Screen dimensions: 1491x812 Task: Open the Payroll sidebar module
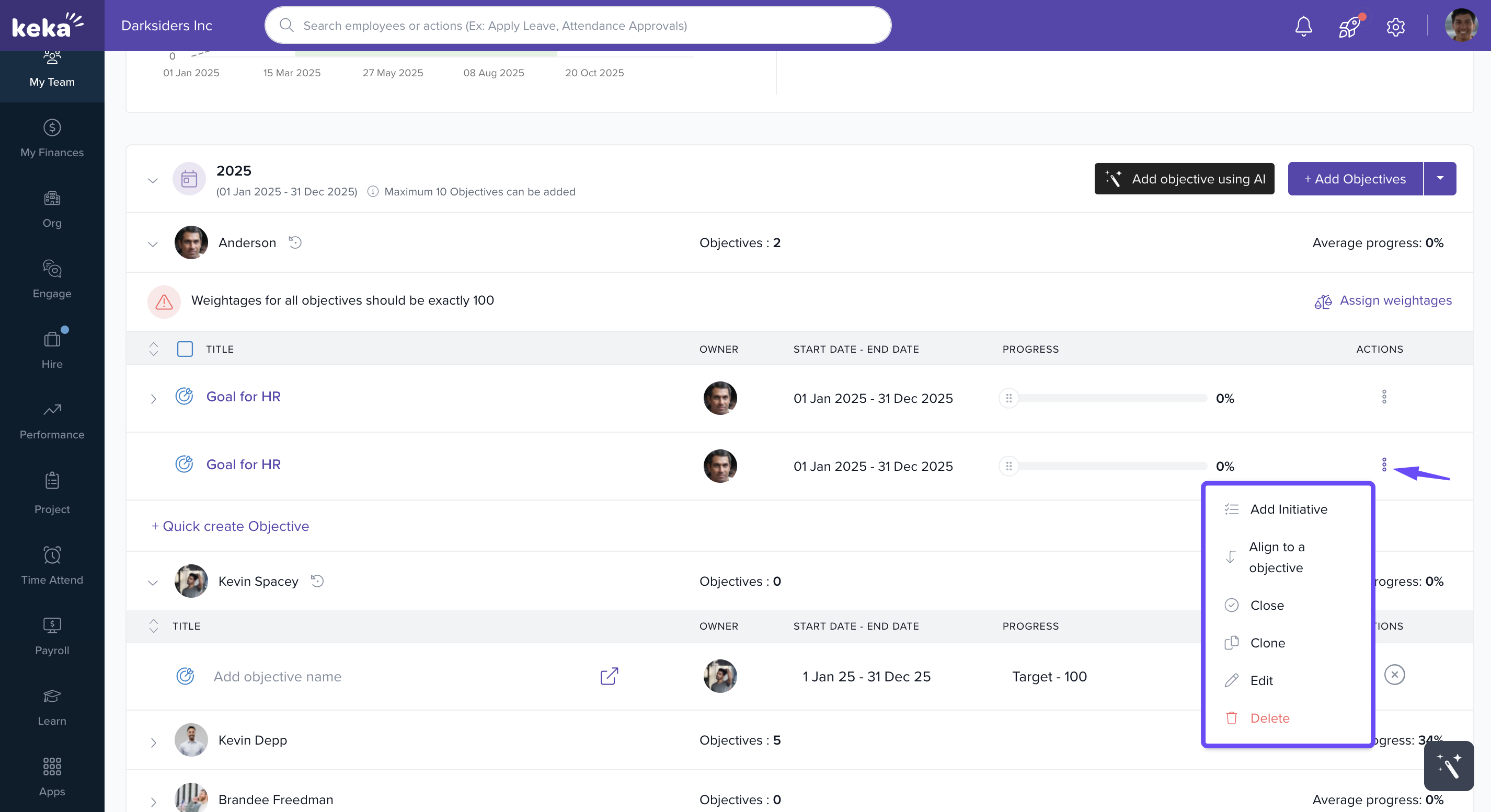pyautogui.click(x=52, y=636)
